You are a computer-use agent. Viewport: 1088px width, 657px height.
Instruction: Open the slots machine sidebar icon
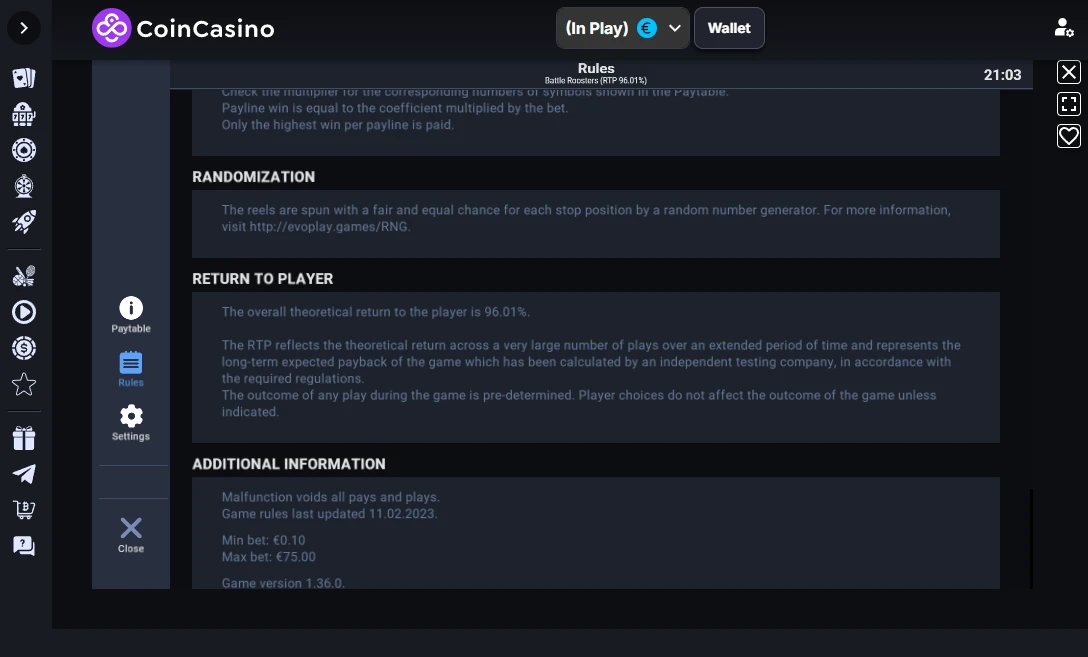(x=24, y=114)
